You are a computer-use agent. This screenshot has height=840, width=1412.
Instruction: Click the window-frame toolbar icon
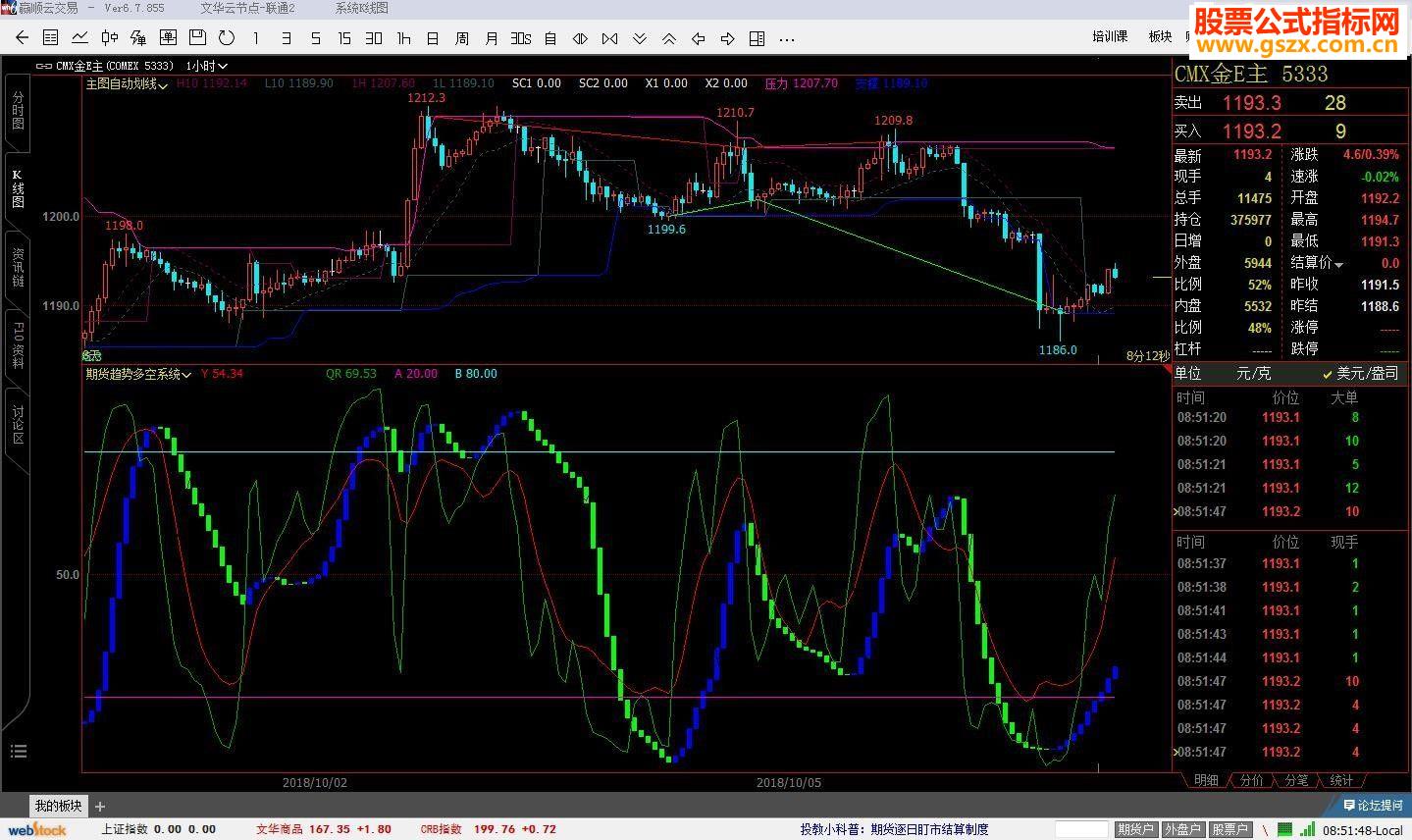coord(168,38)
